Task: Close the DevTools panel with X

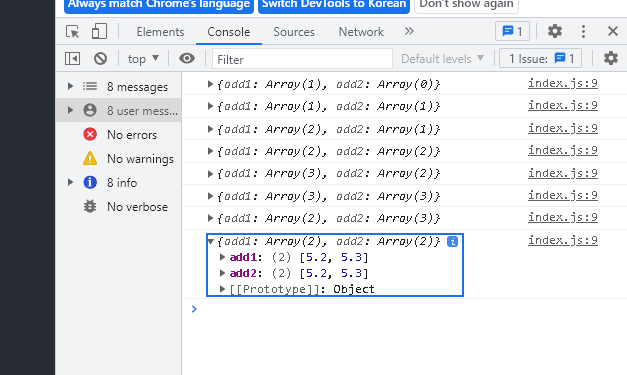Action: click(x=613, y=31)
